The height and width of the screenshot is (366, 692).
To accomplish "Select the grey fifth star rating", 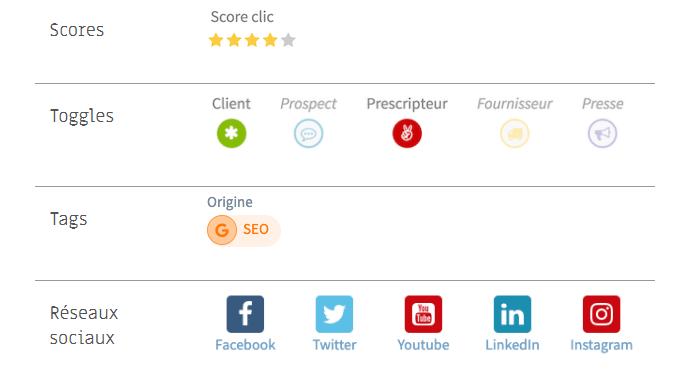I will (288, 40).
